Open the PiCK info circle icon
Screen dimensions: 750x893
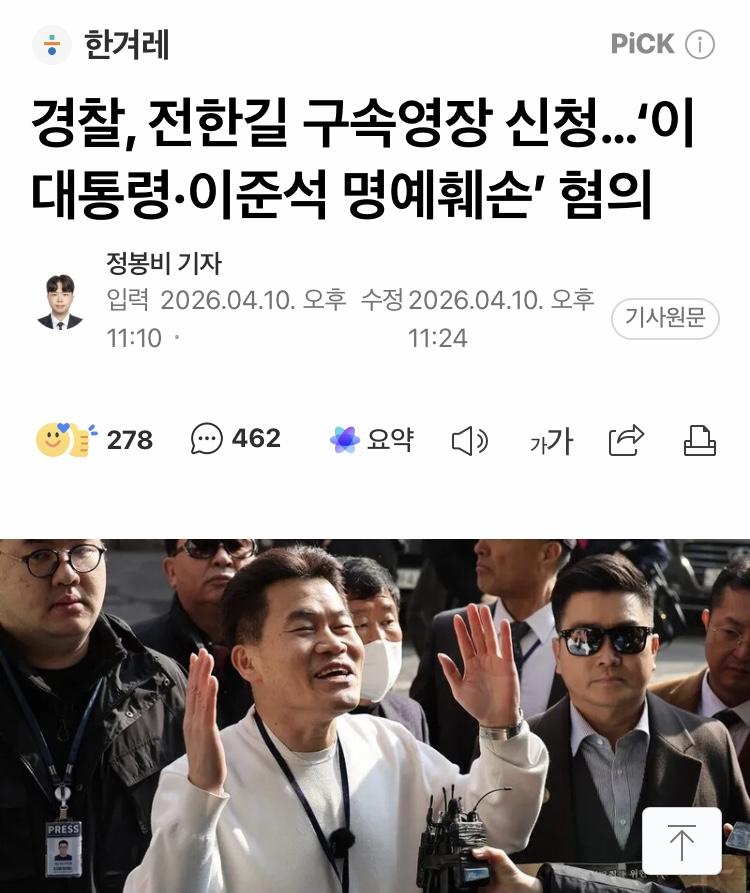click(700, 44)
